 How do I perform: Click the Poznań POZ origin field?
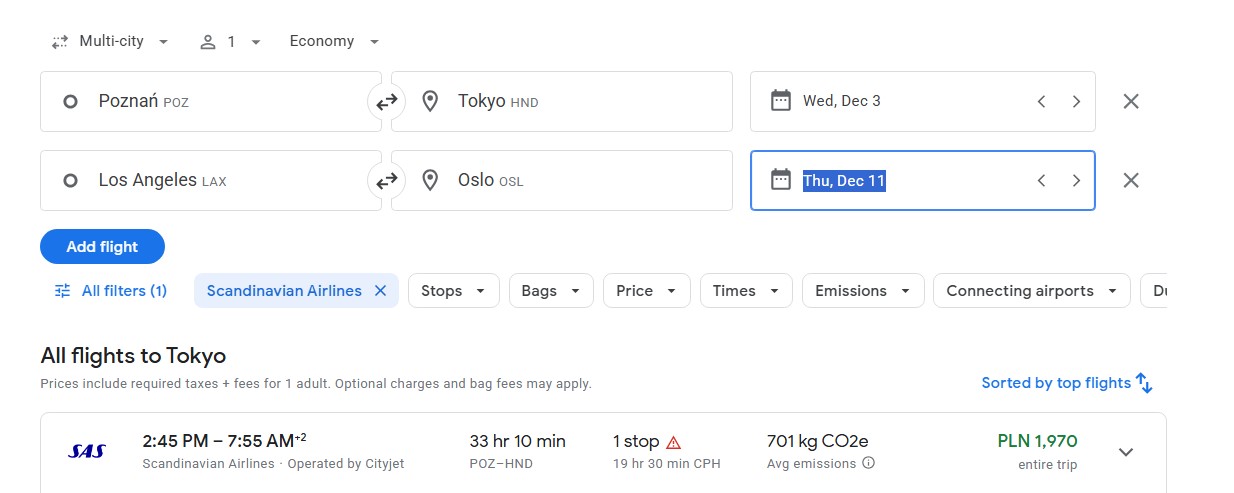(210, 101)
